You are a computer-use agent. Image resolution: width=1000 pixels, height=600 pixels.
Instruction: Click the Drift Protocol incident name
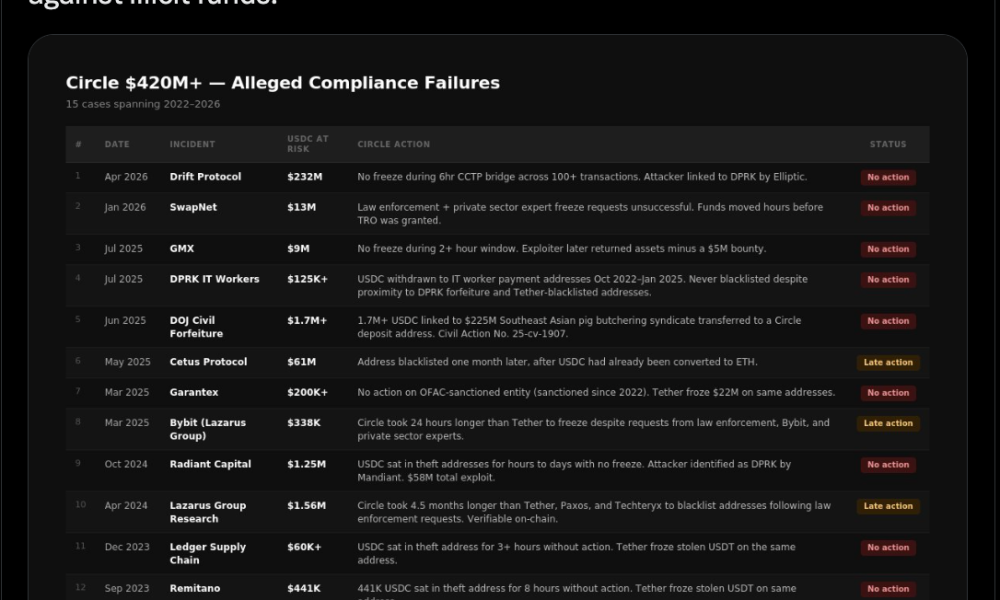pos(205,177)
